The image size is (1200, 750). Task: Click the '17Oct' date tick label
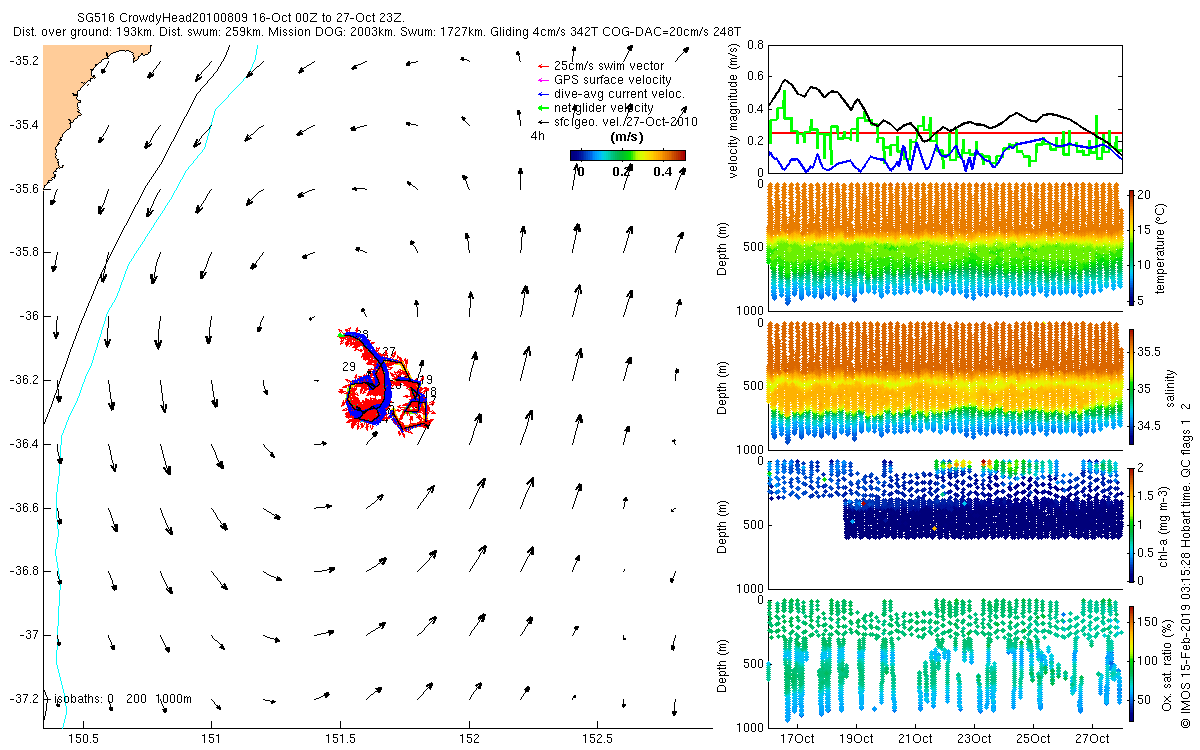click(x=798, y=739)
